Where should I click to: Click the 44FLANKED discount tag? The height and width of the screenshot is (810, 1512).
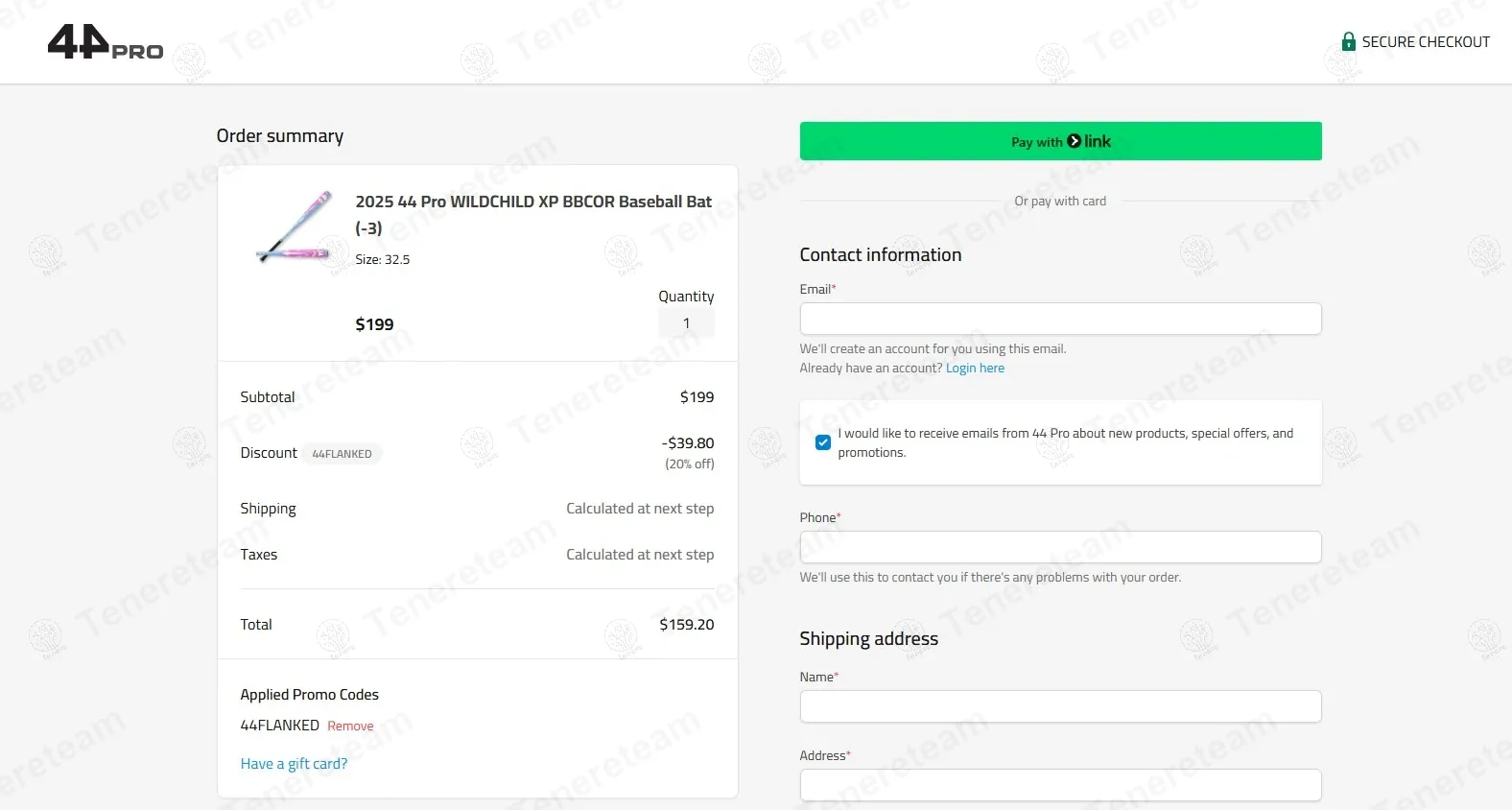tap(342, 454)
